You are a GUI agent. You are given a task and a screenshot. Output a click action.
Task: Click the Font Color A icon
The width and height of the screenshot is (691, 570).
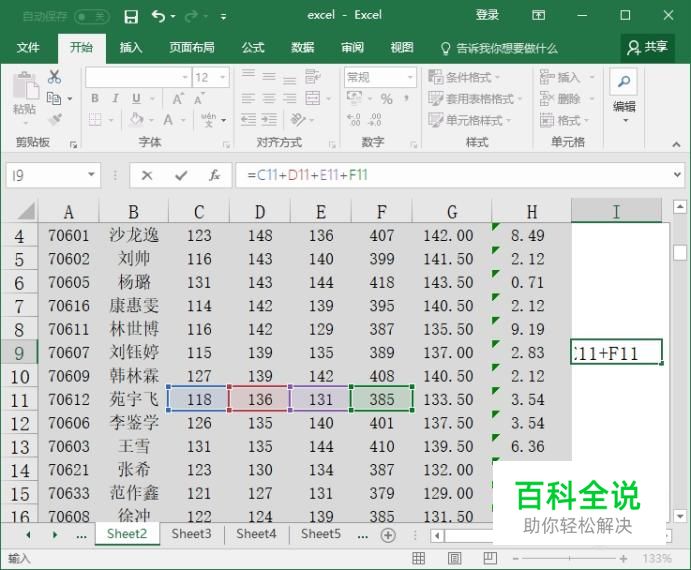click(168, 119)
